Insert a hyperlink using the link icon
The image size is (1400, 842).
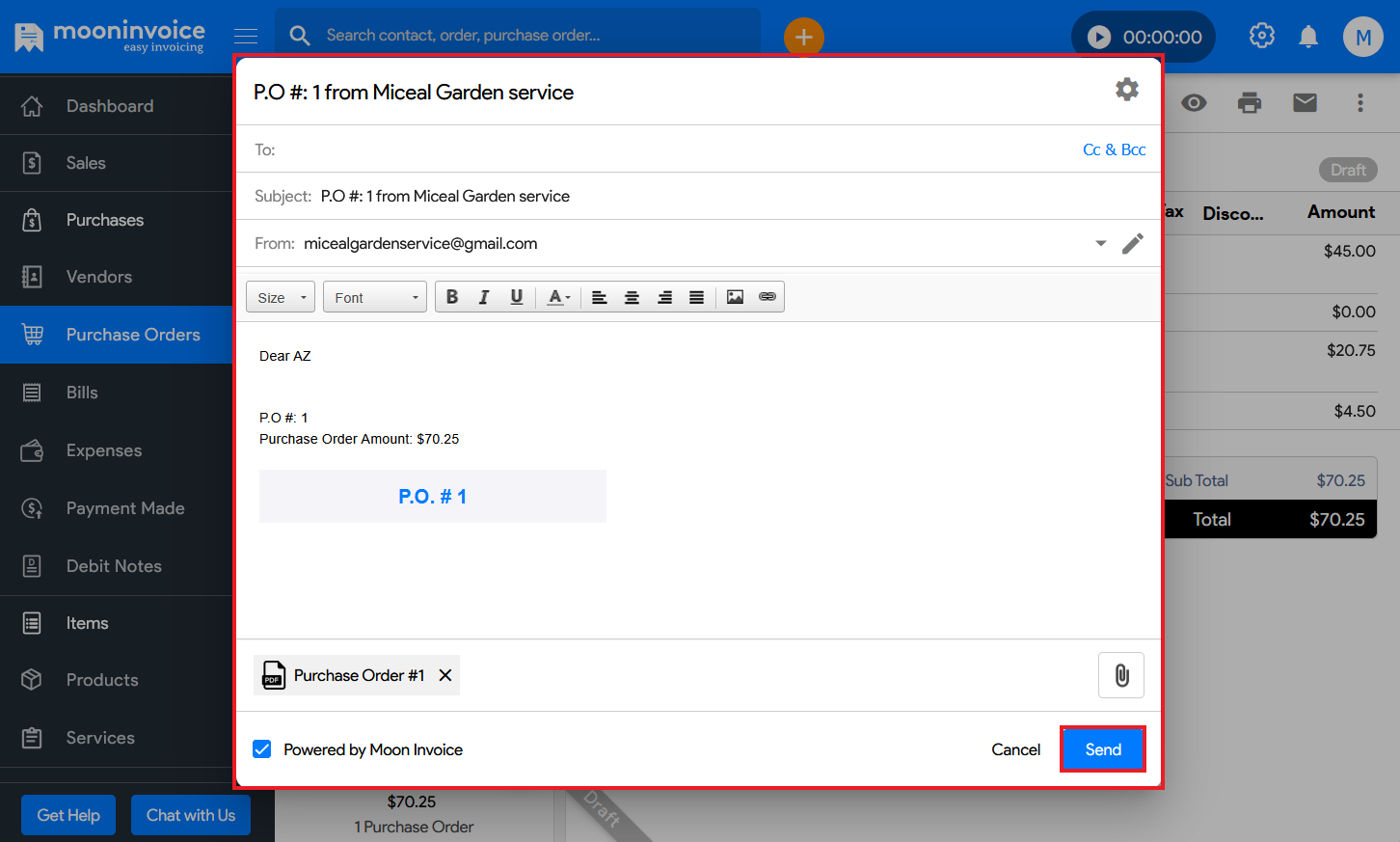[x=767, y=297]
